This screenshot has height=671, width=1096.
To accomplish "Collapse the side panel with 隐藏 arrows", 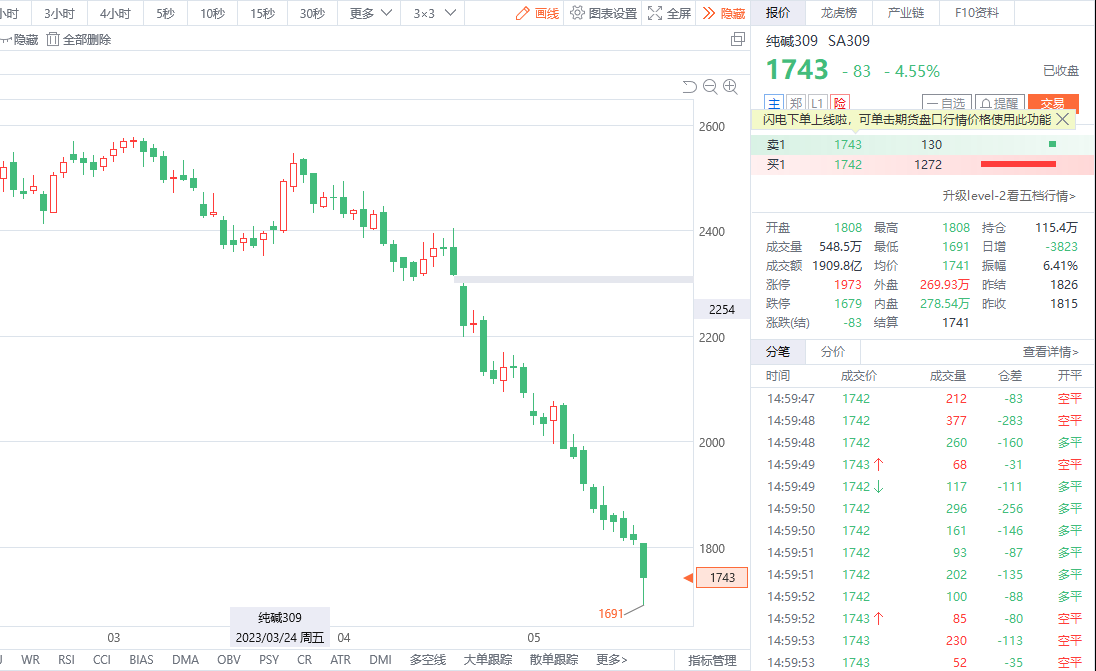I will [723, 13].
